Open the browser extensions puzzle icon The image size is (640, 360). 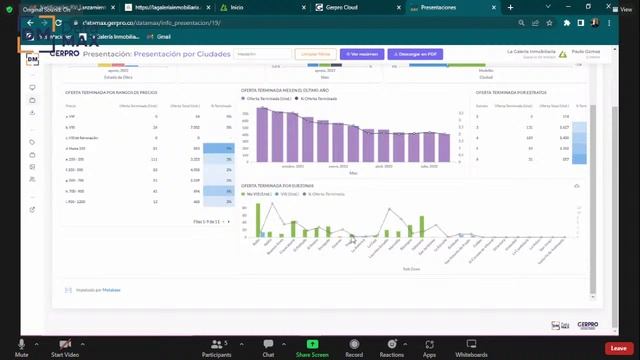(x=567, y=23)
